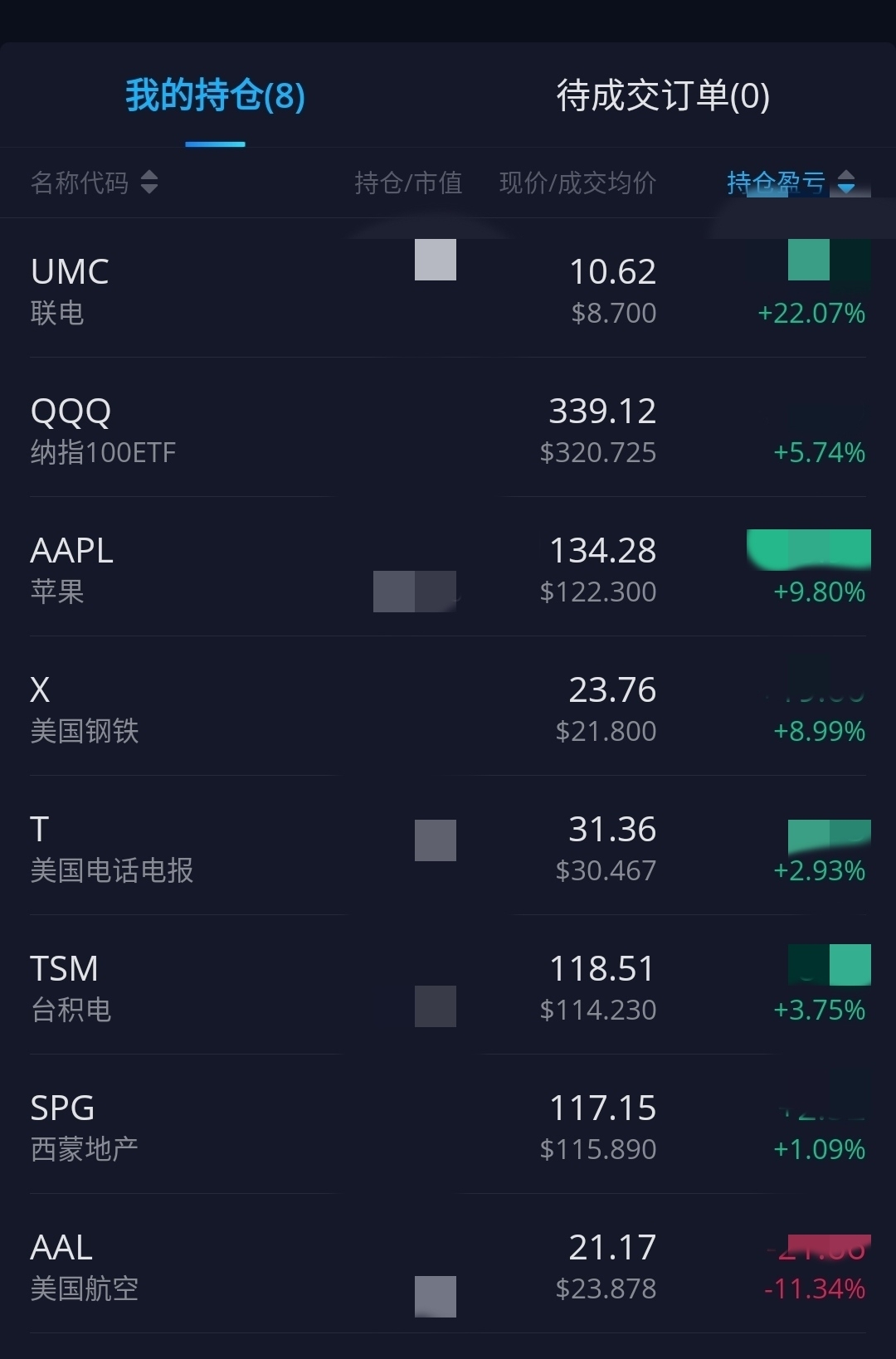Click 持仓/市值 column header
Viewport: 896px width, 1359px height.
[408, 183]
